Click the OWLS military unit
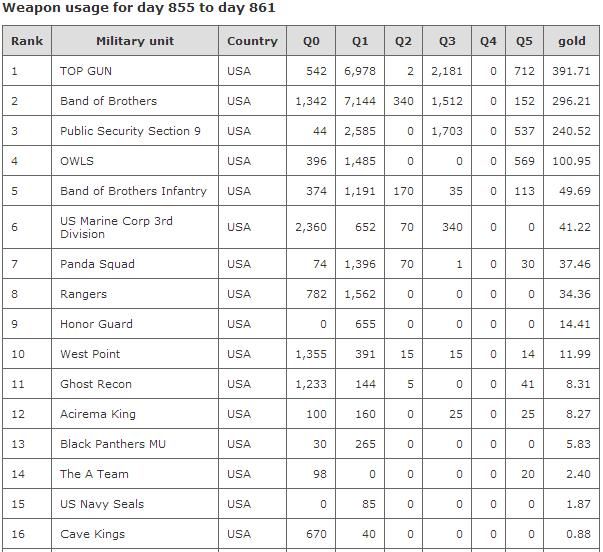The height and width of the screenshot is (552, 603). [x=77, y=161]
